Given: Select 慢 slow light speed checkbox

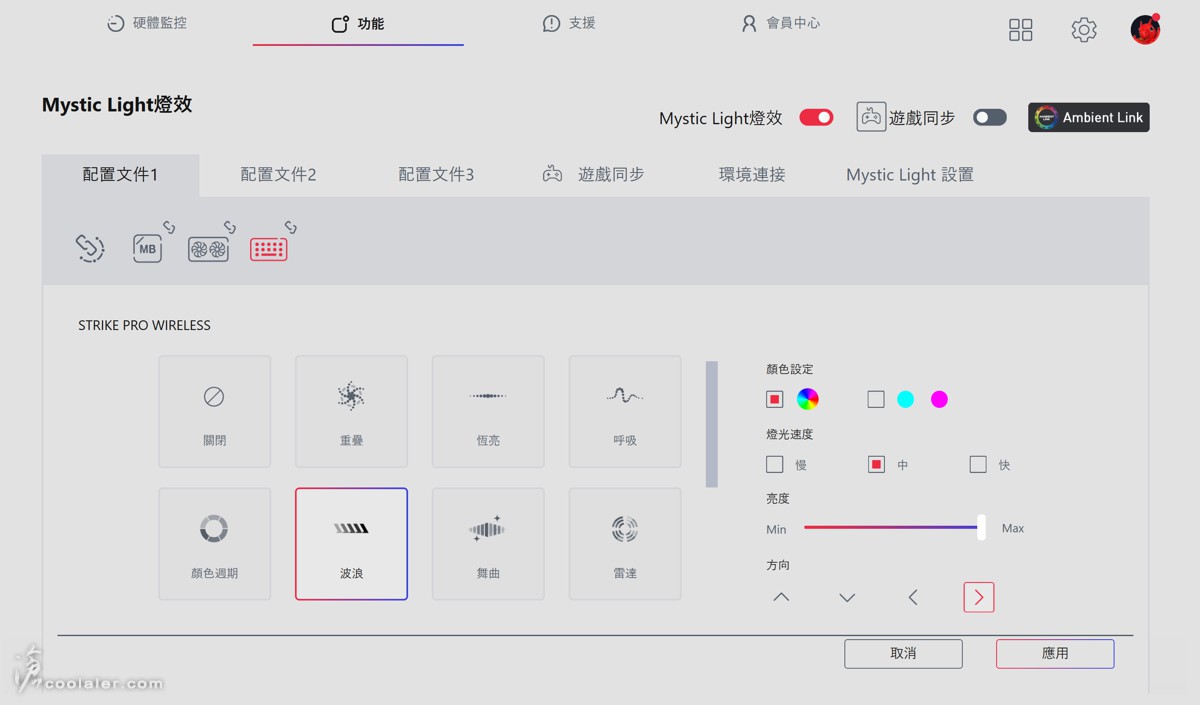Looking at the screenshot, I should click(x=775, y=464).
